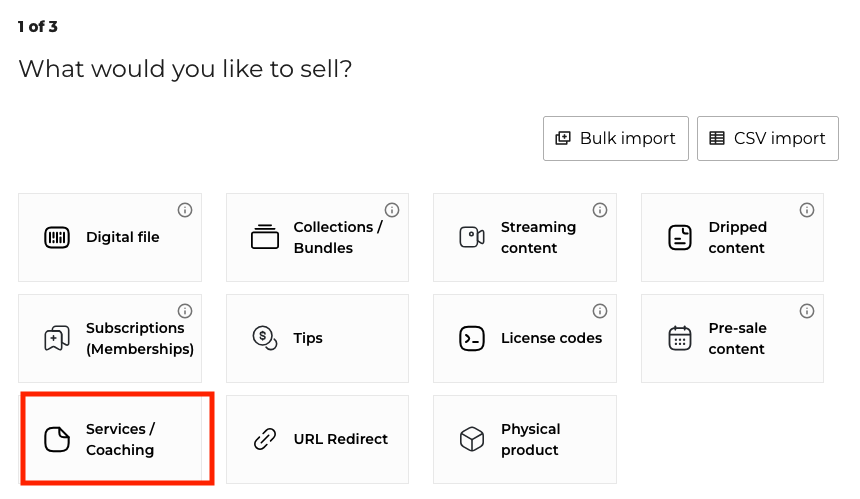Image resolution: width=860 pixels, height=499 pixels.
Task: Pick the License codes product label
Action: pyautogui.click(x=551, y=338)
